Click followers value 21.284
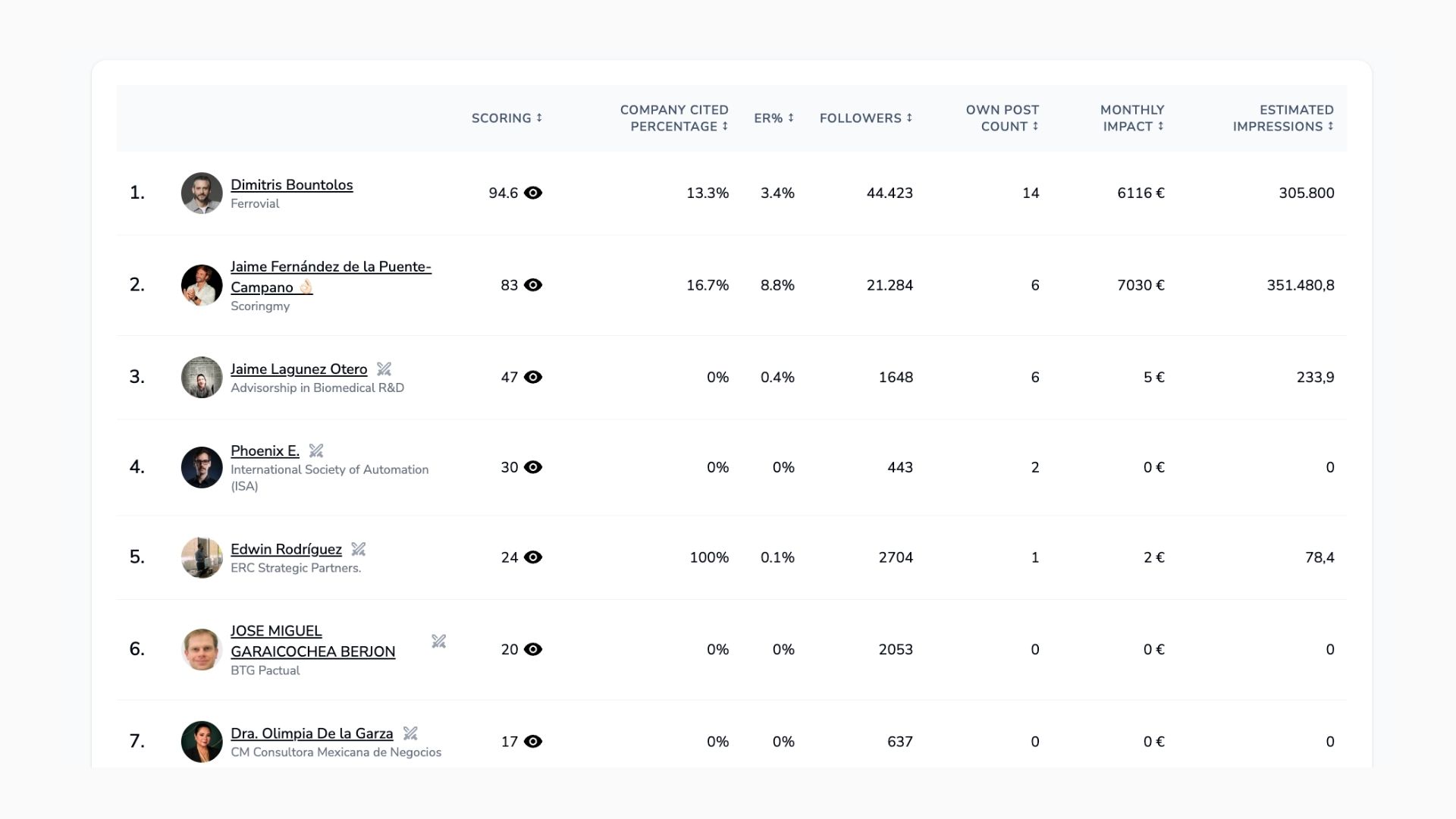Viewport: 1456px width, 819px height. (890, 285)
